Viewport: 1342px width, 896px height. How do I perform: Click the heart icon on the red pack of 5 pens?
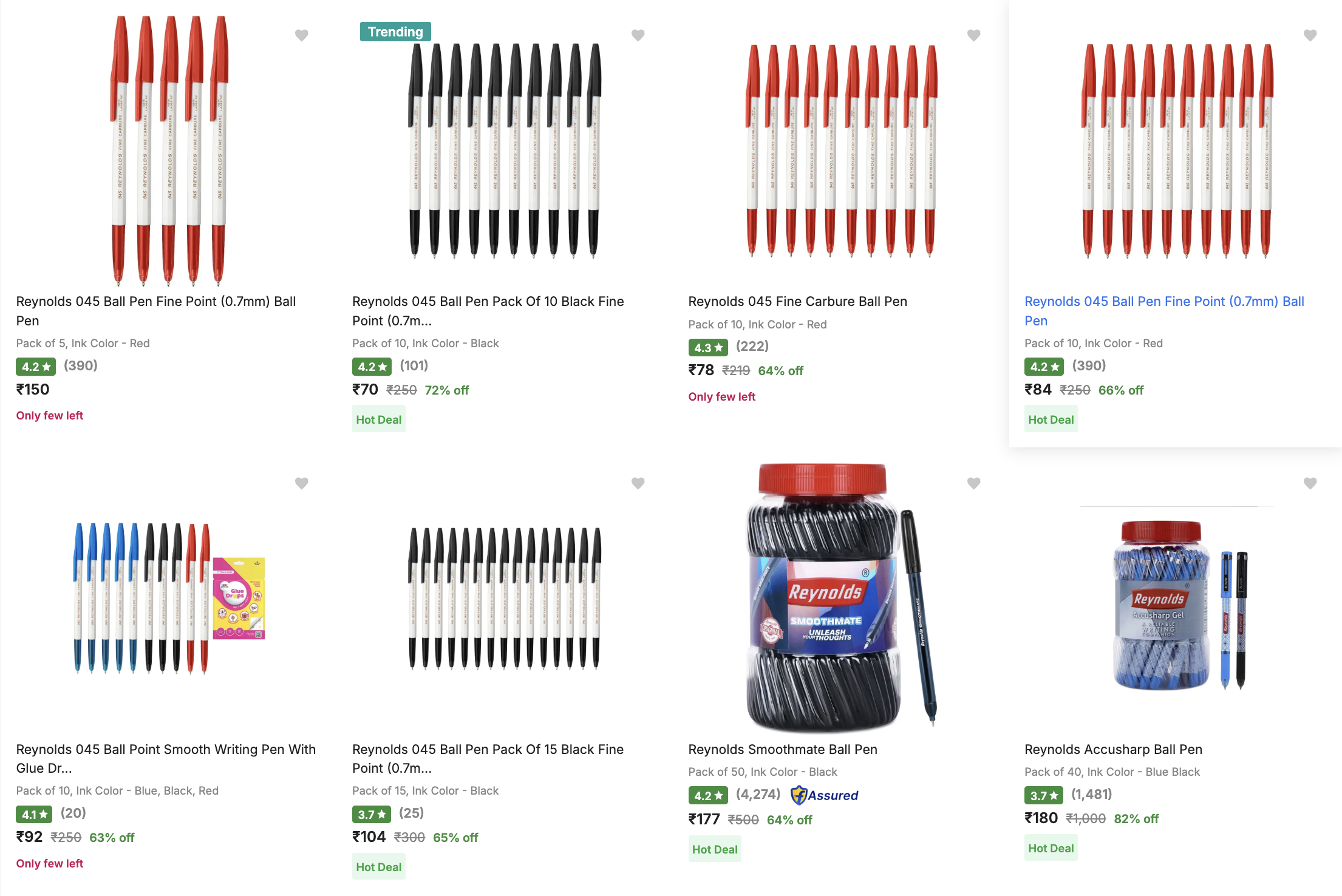[302, 36]
